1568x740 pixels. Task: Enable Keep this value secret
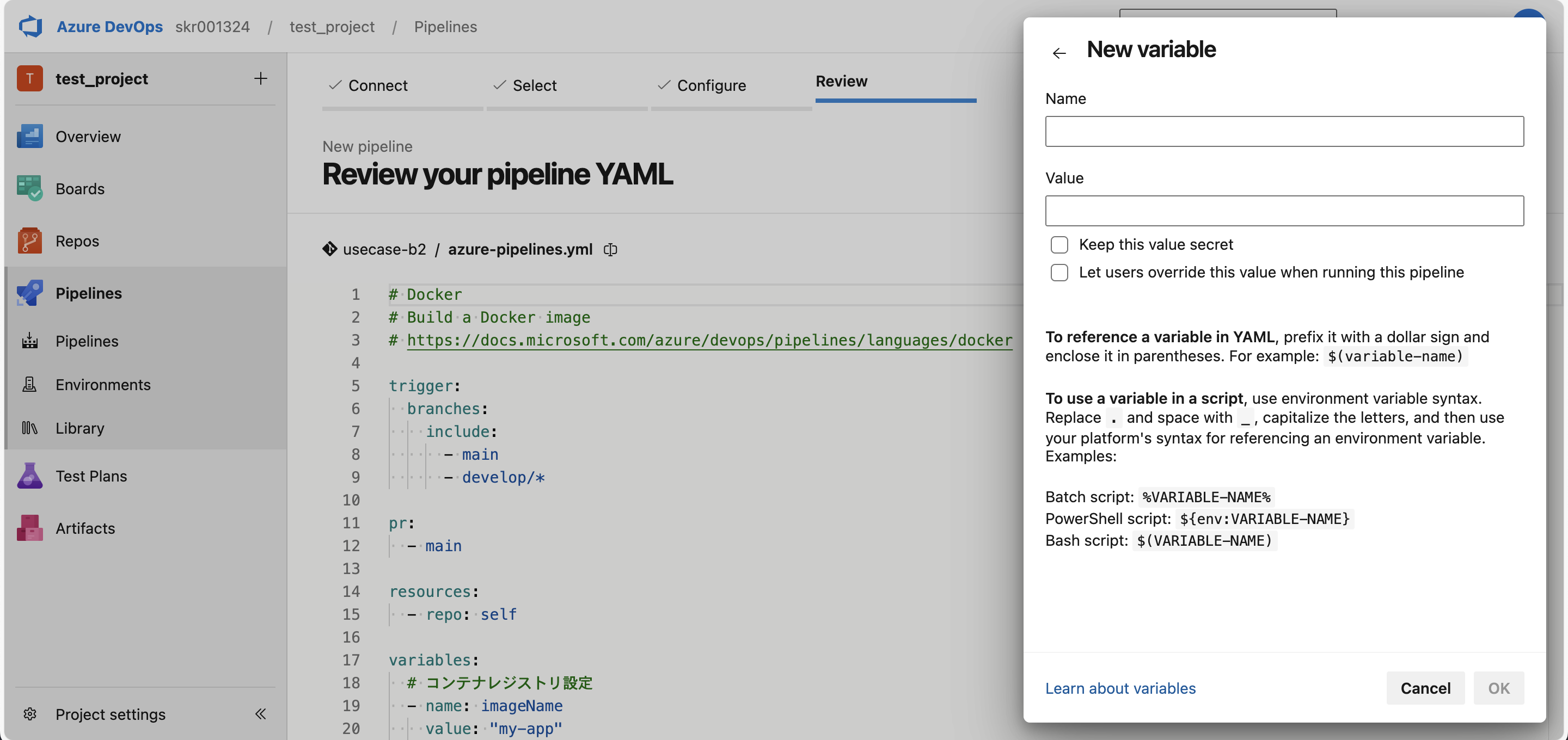click(x=1059, y=245)
